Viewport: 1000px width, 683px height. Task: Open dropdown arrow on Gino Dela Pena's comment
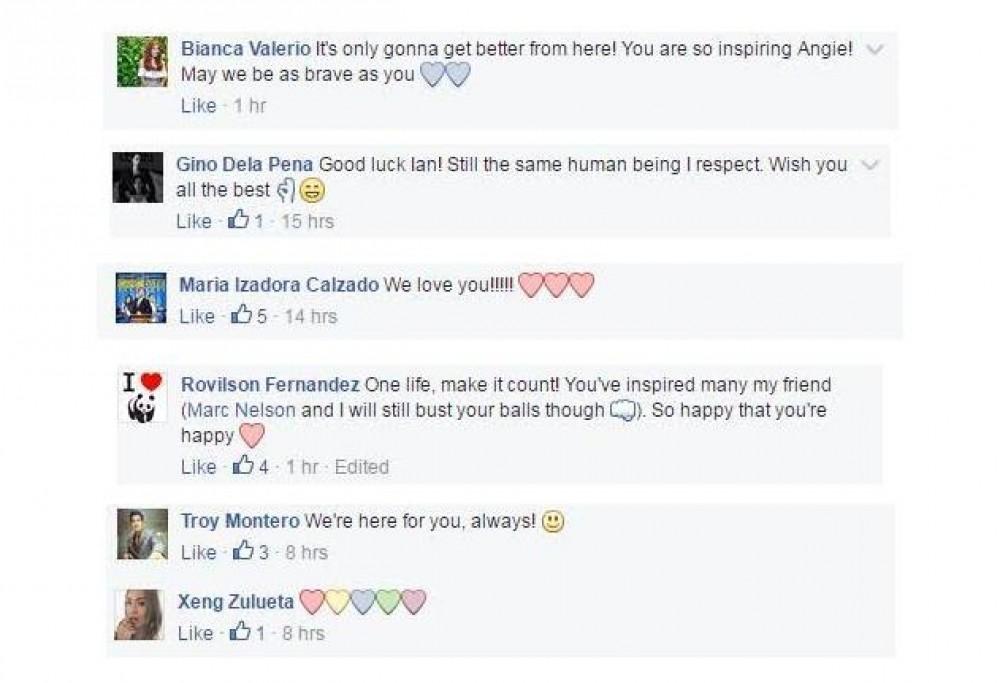[x=869, y=164]
